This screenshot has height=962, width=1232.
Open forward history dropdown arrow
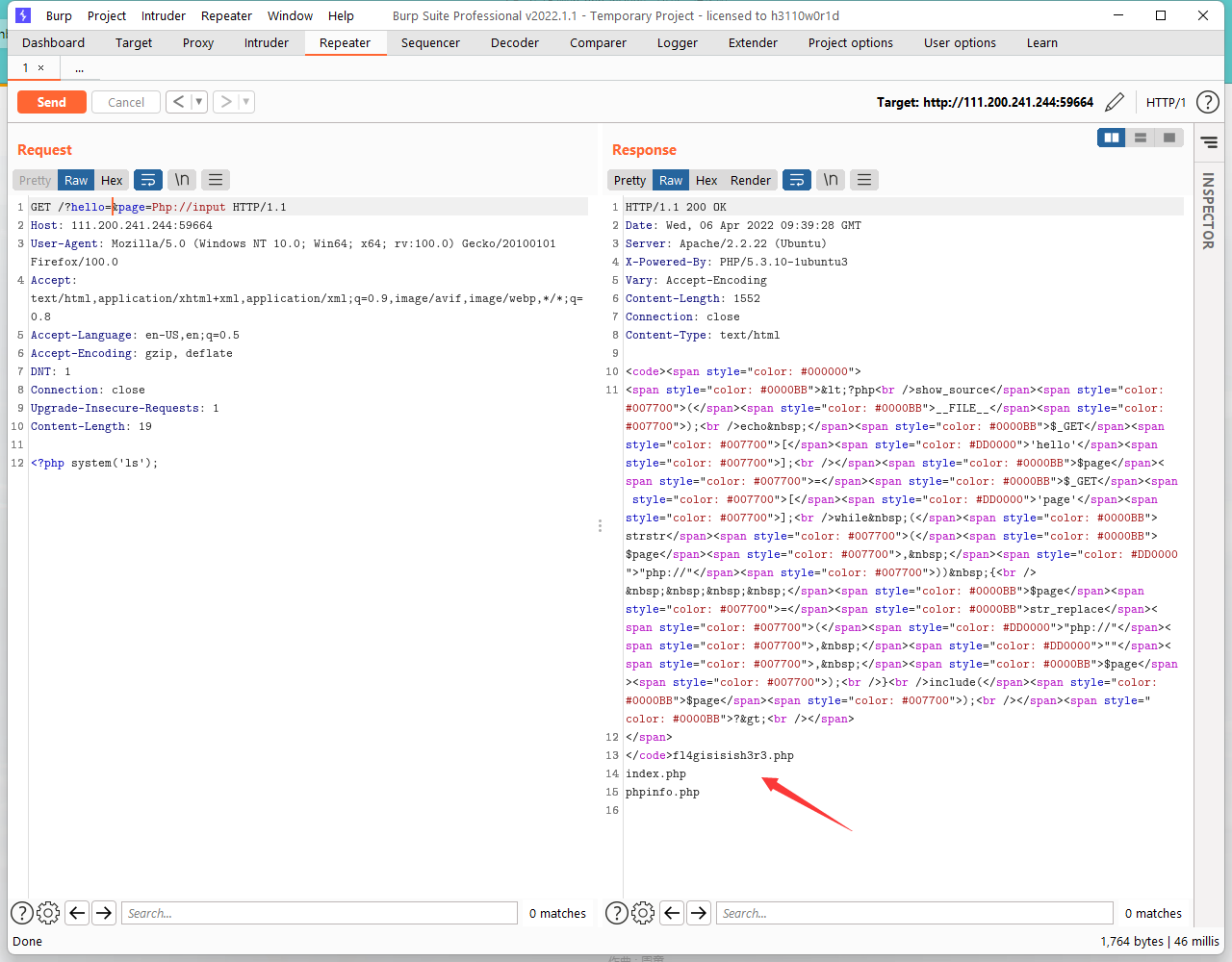(x=246, y=102)
